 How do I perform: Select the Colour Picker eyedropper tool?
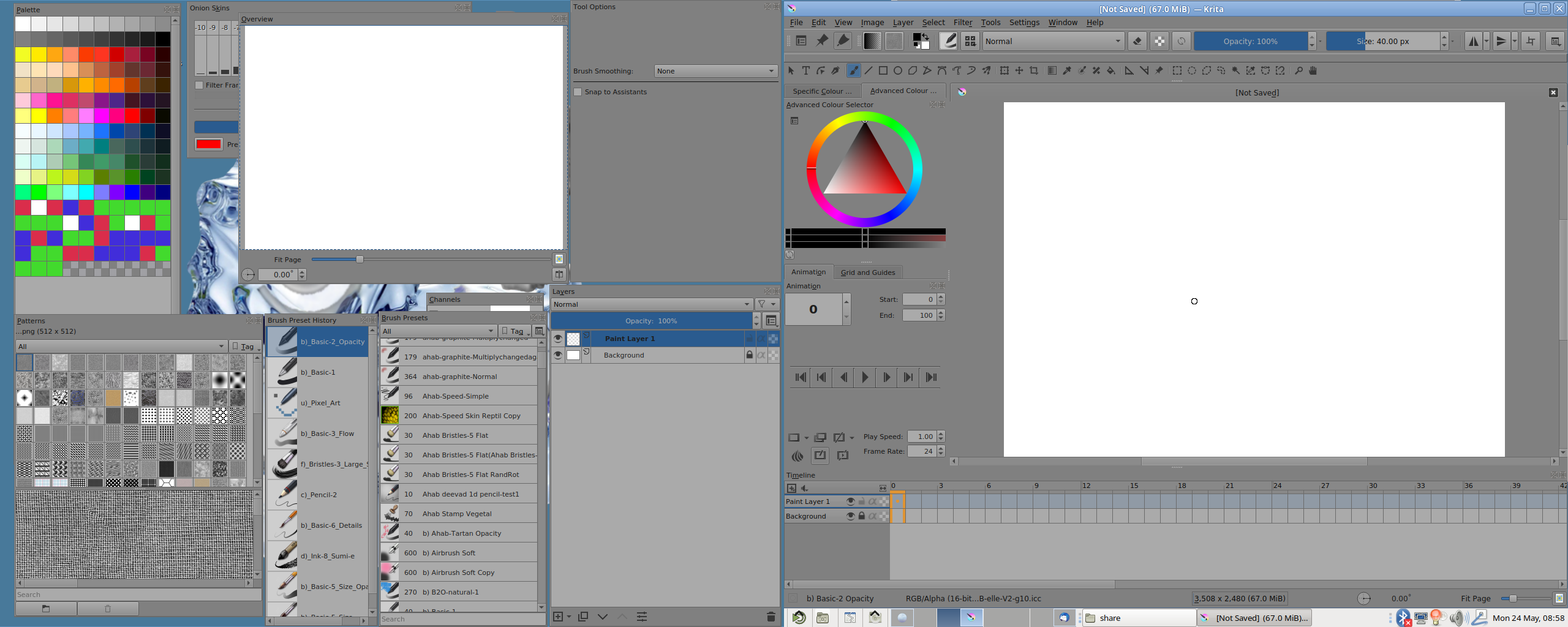pos(1067,70)
